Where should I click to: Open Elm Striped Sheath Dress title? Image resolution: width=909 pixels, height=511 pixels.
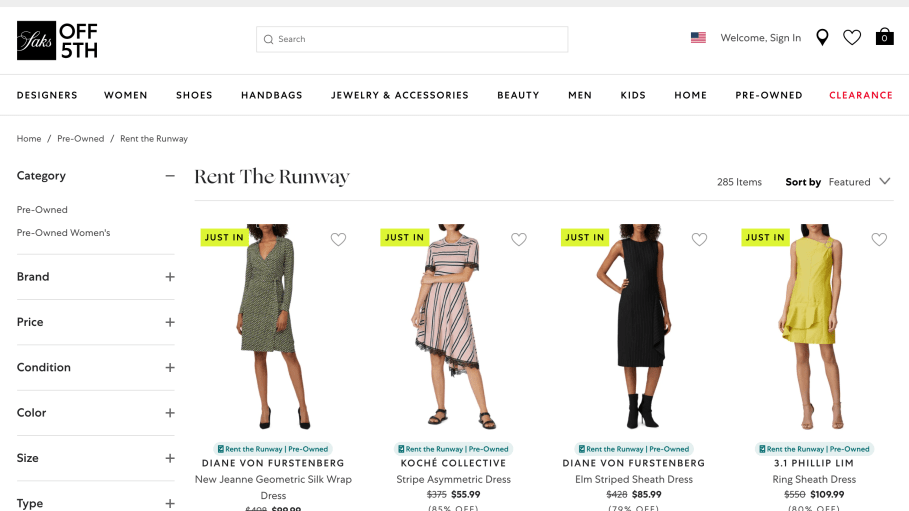click(634, 479)
